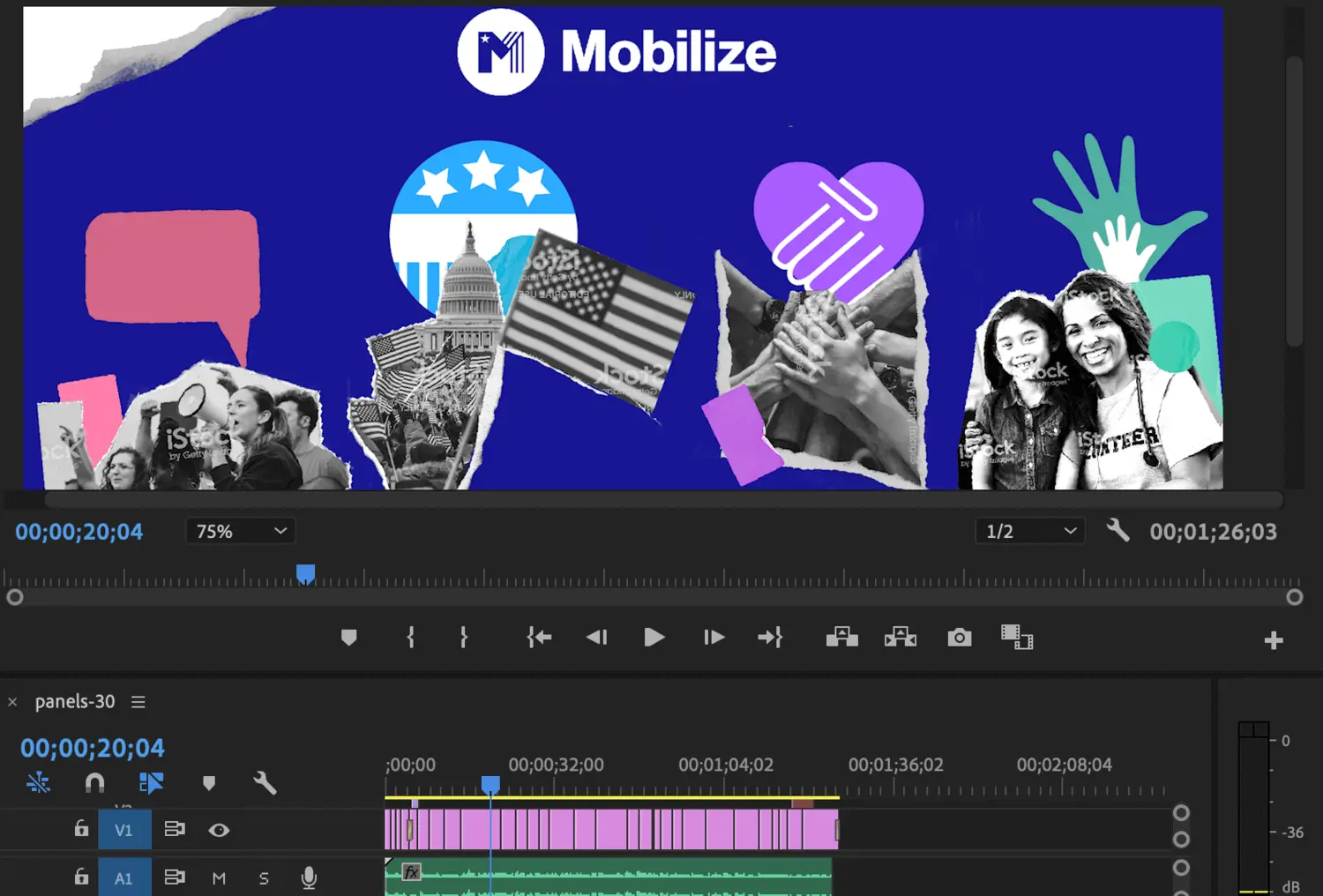Click the timeline ruler at 00;01;36;02
The image size is (1323, 896).
pyautogui.click(x=896, y=765)
